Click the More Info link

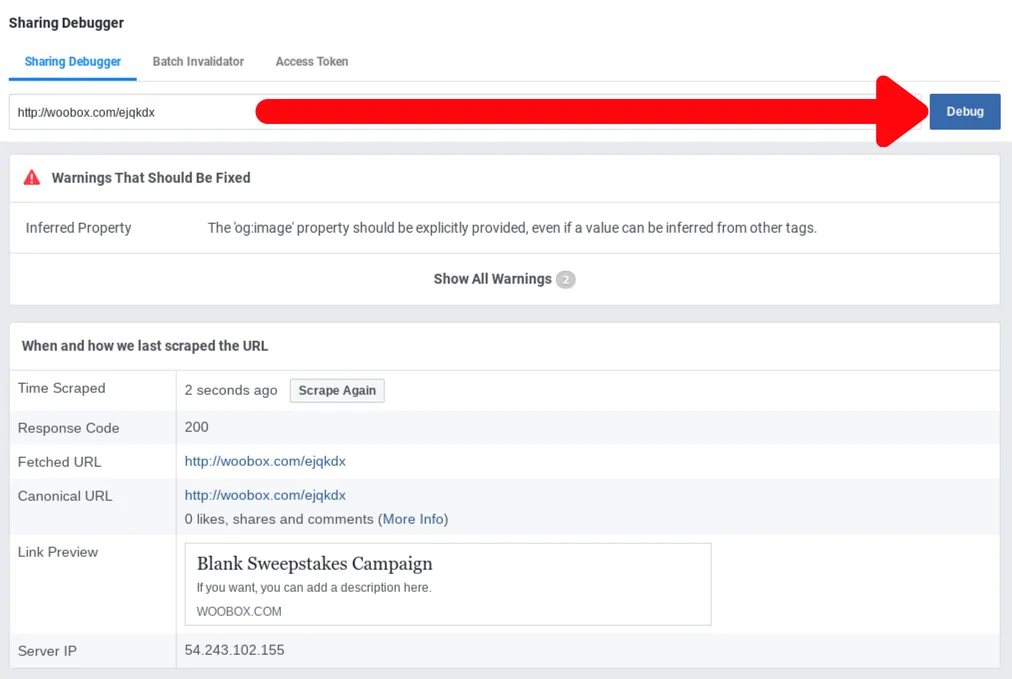tap(413, 519)
